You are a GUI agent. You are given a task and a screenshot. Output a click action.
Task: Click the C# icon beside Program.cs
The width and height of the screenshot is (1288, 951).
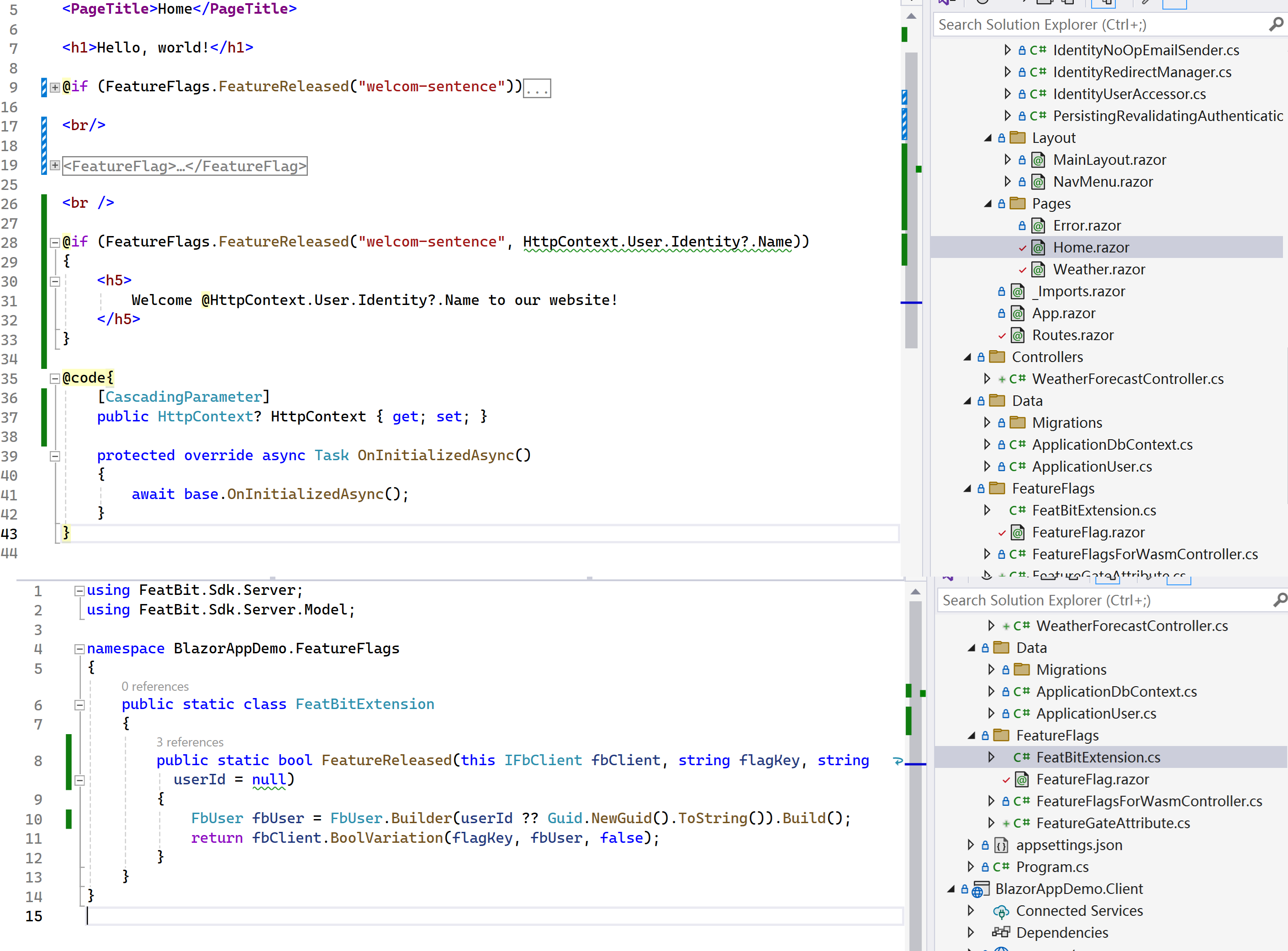pyautogui.click(x=1001, y=867)
